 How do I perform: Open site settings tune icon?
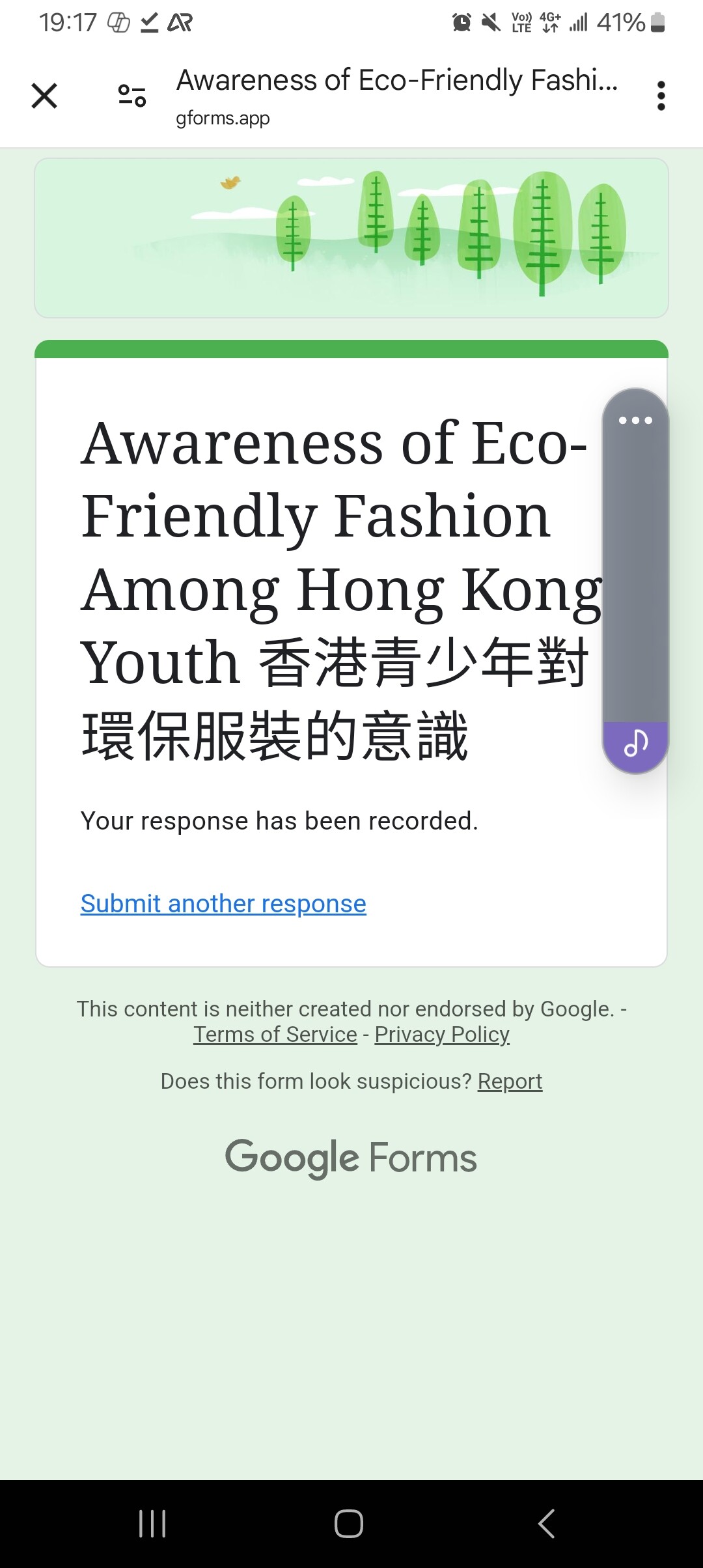[132, 96]
